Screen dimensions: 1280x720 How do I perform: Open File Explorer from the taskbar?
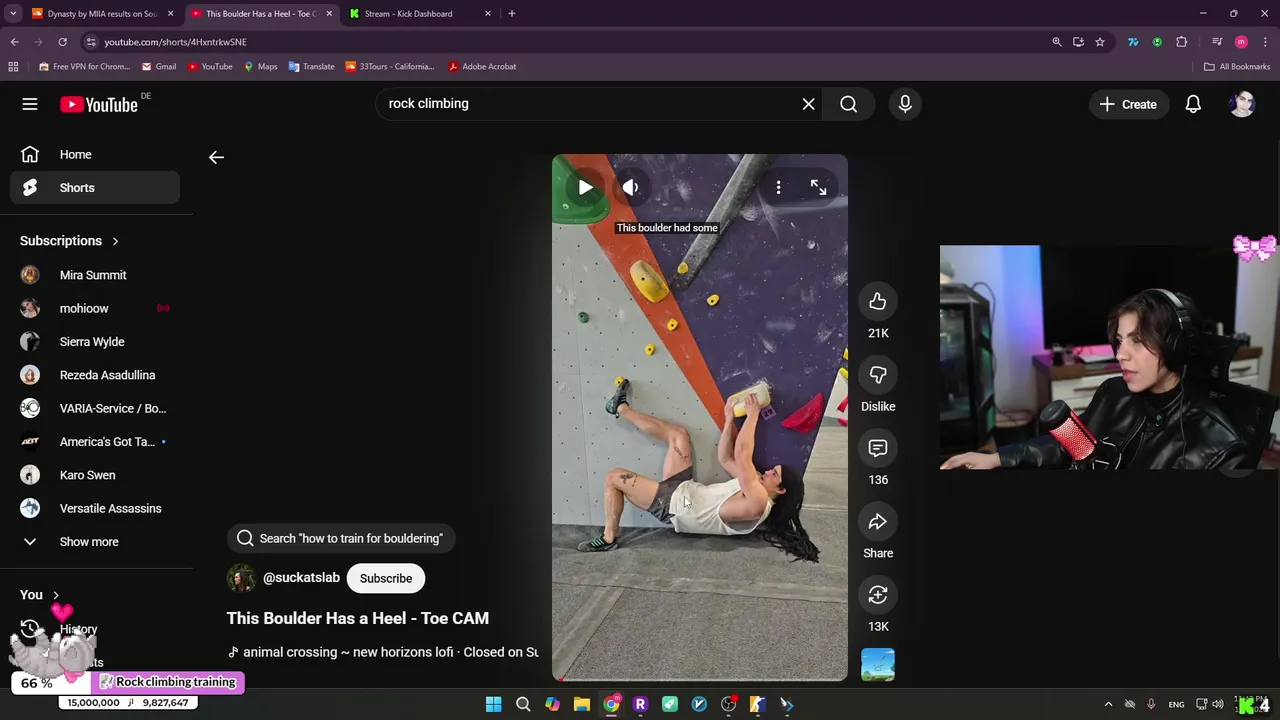click(x=581, y=704)
